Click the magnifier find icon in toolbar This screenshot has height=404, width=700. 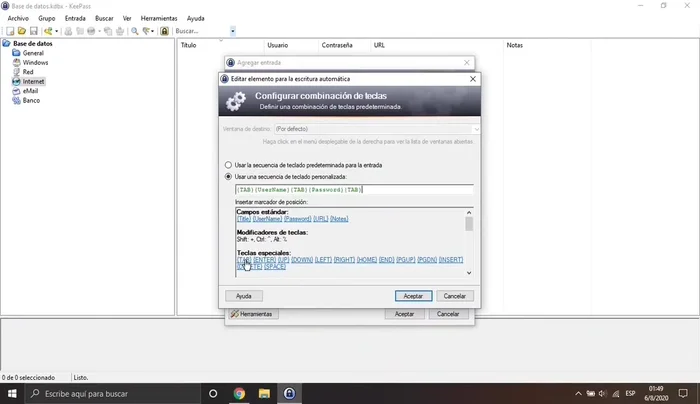133,31
